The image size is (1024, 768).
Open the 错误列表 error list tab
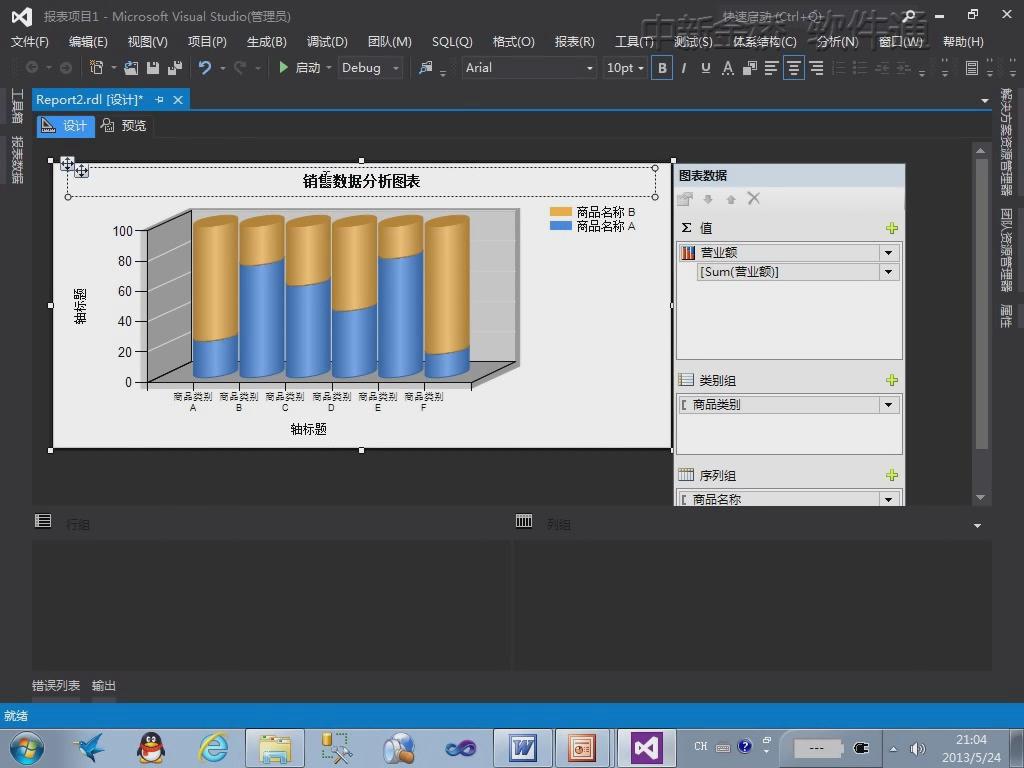56,686
